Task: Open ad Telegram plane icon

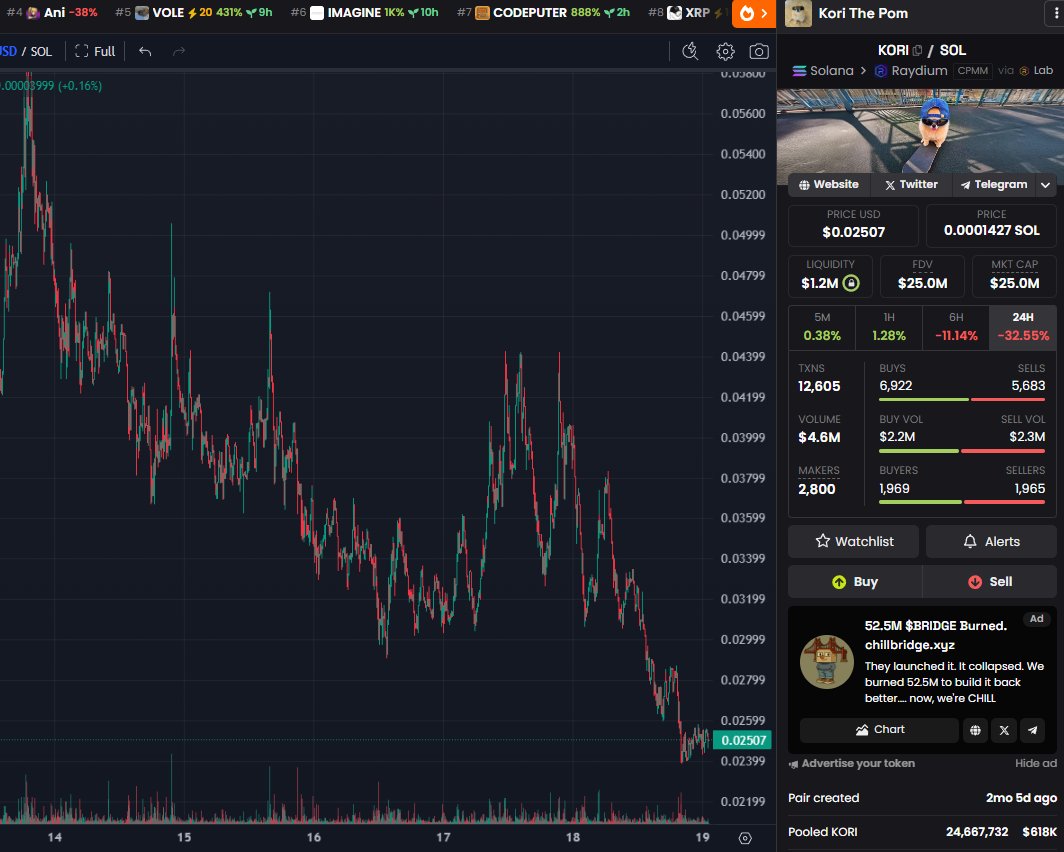Action: click(x=1032, y=730)
